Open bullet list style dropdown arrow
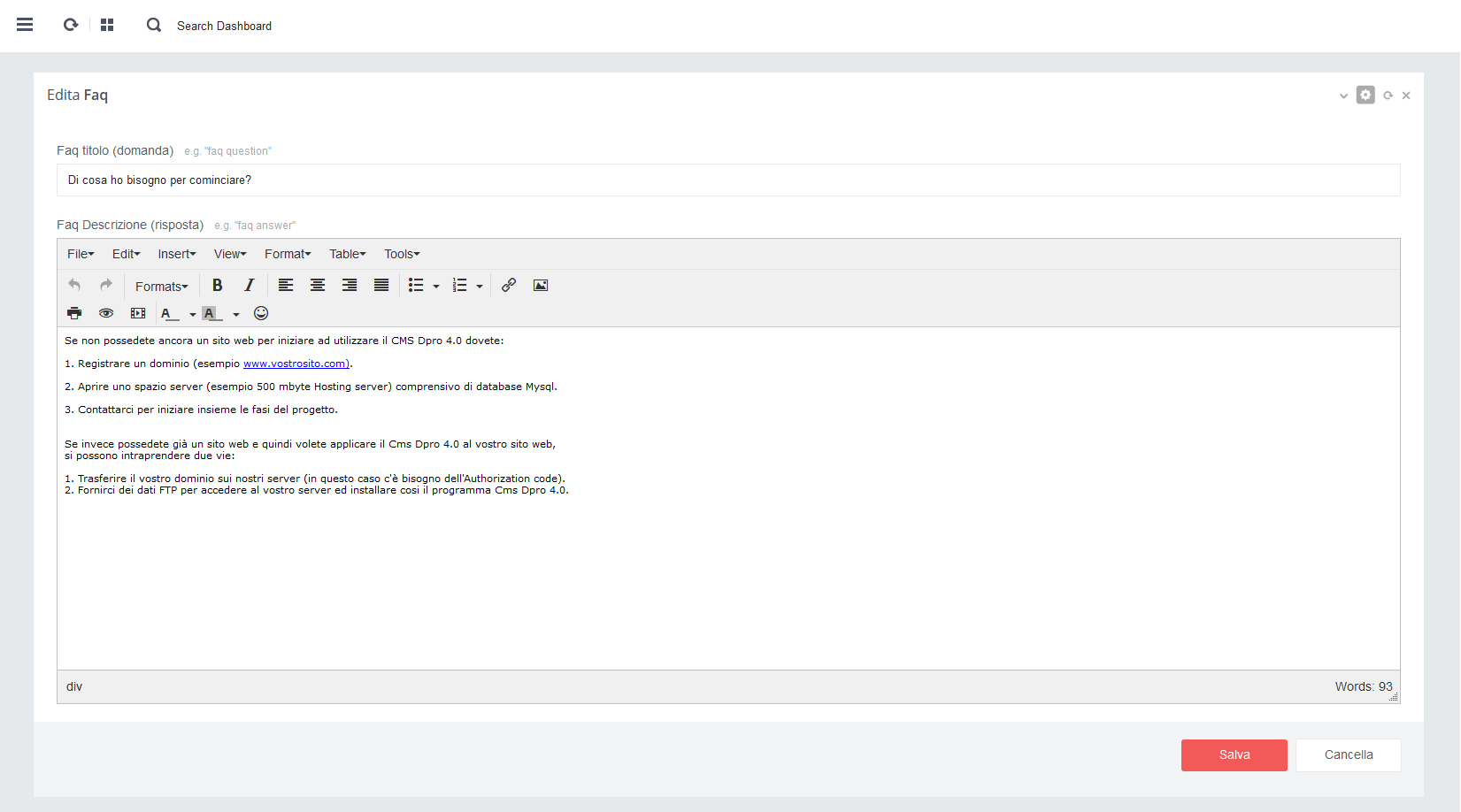Image resolution: width=1461 pixels, height=812 pixels. click(x=436, y=286)
